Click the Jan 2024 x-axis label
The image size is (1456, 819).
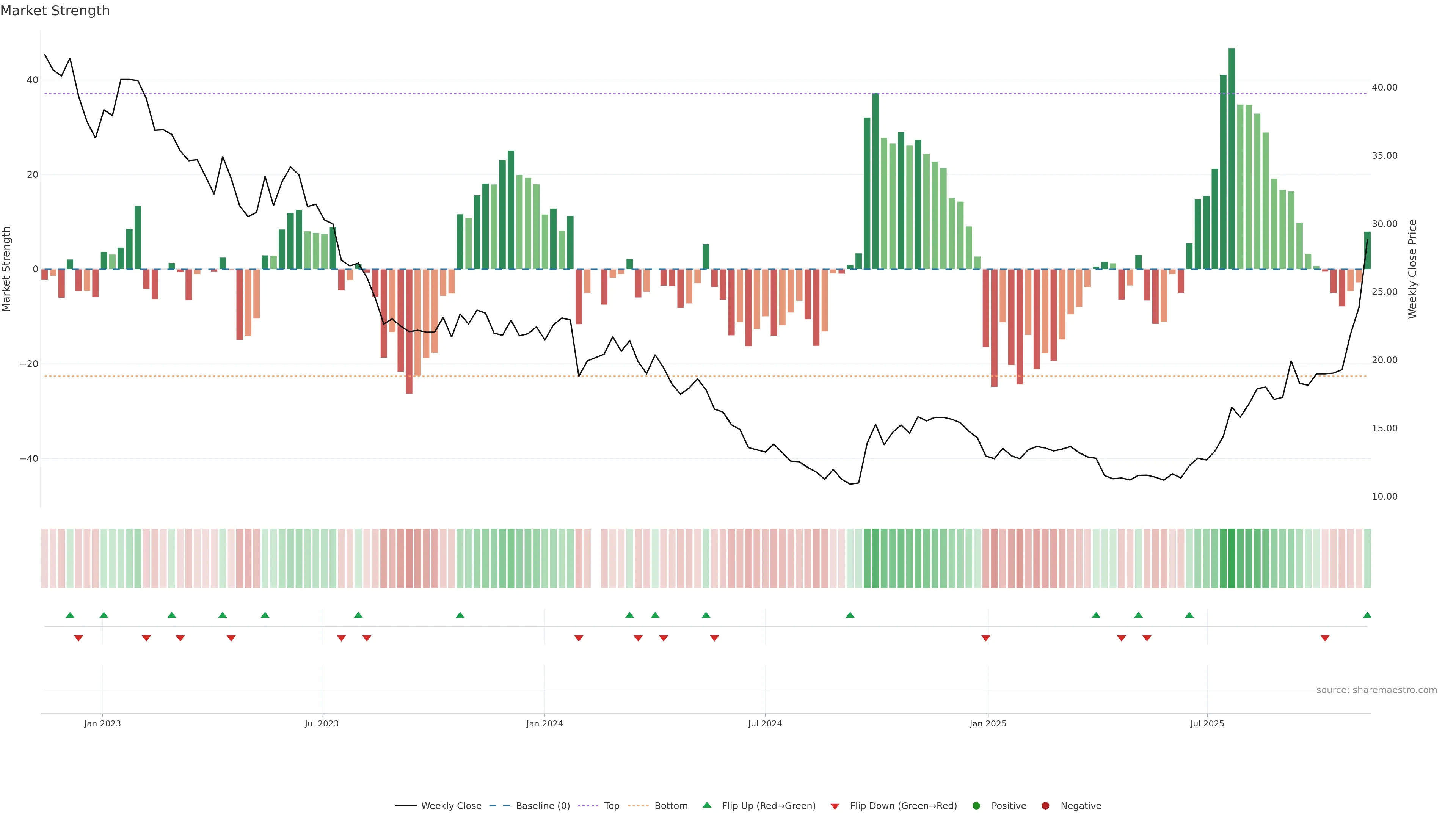pyautogui.click(x=544, y=723)
